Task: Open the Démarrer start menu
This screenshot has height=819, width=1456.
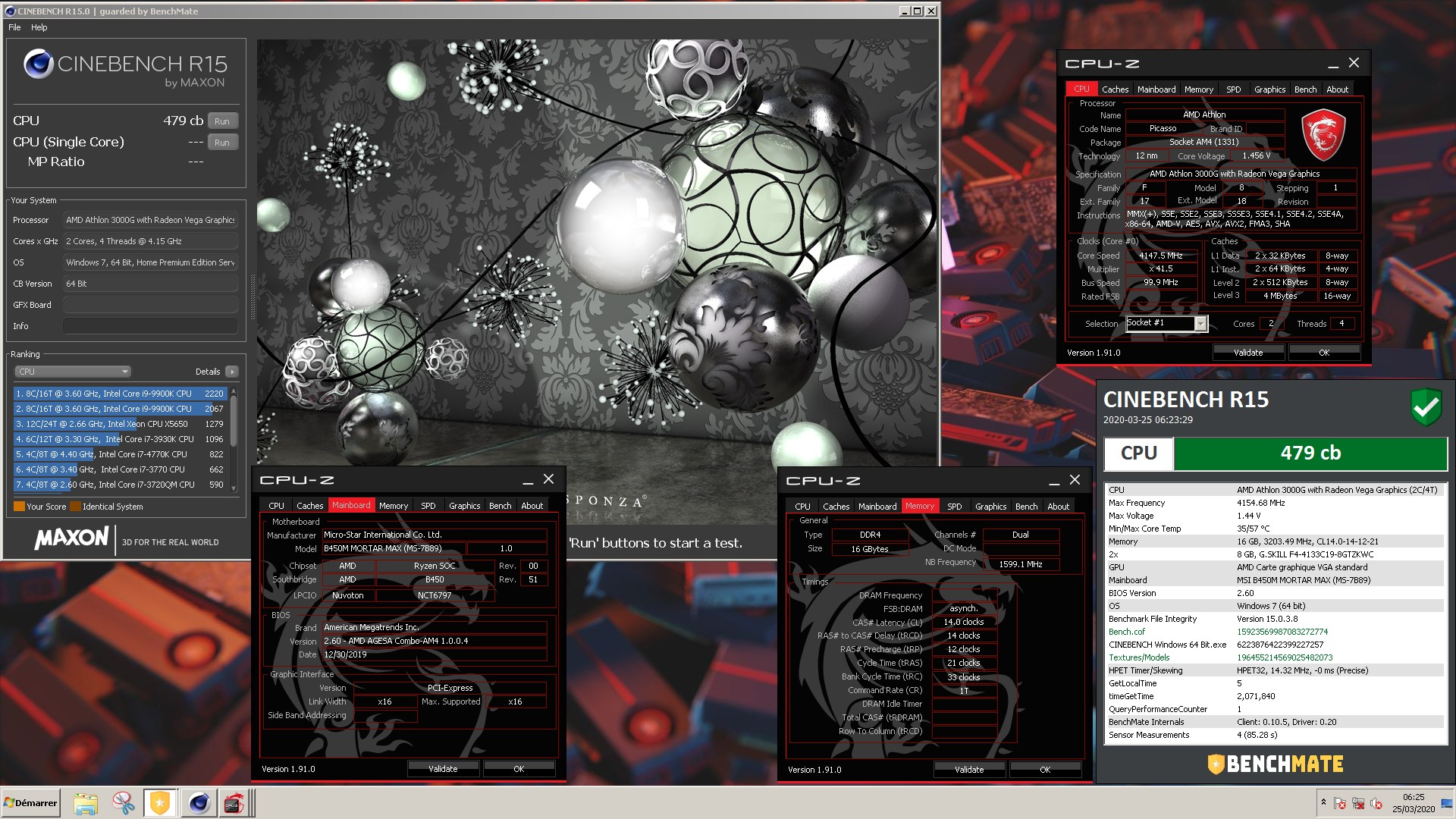Action: [30, 803]
